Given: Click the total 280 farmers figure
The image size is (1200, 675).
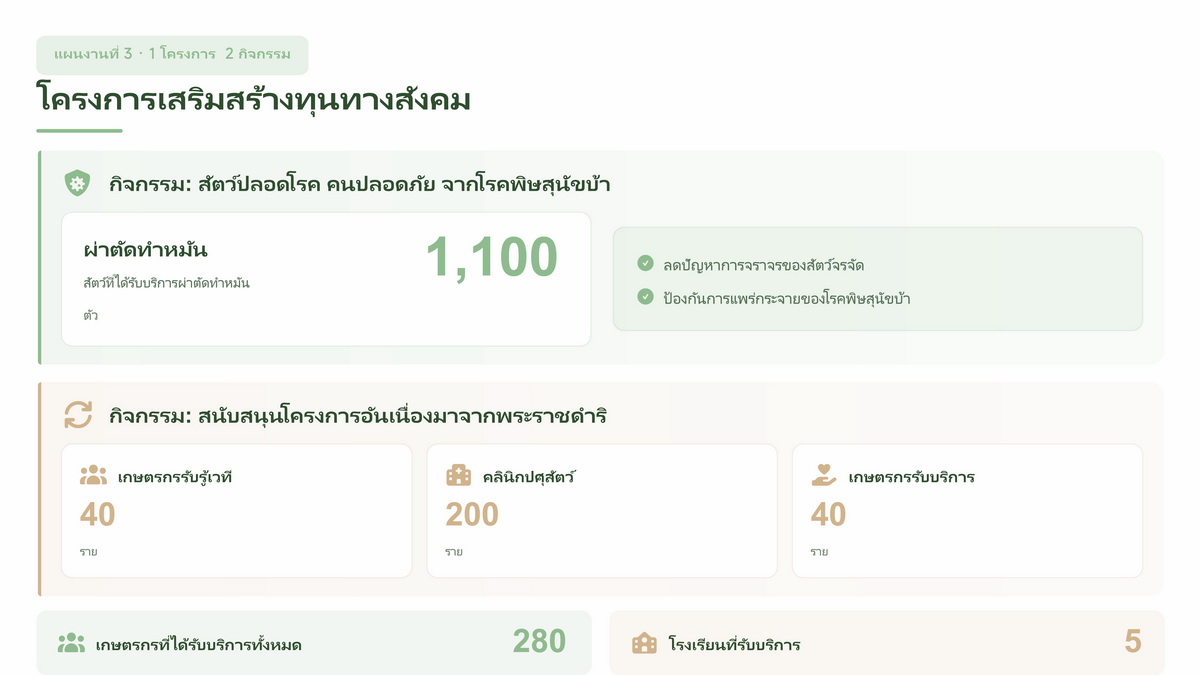Looking at the screenshot, I should [x=539, y=642].
